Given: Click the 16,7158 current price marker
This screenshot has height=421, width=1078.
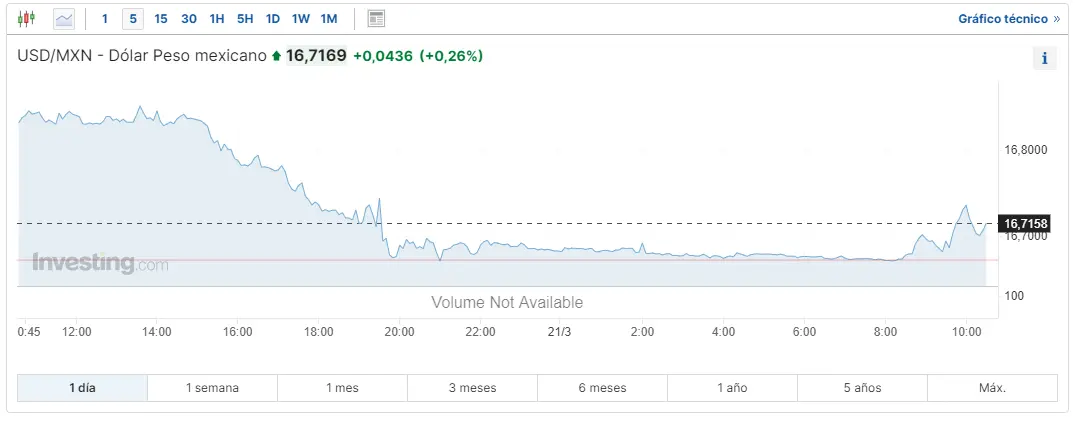Looking at the screenshot, I should [1024, 224].
